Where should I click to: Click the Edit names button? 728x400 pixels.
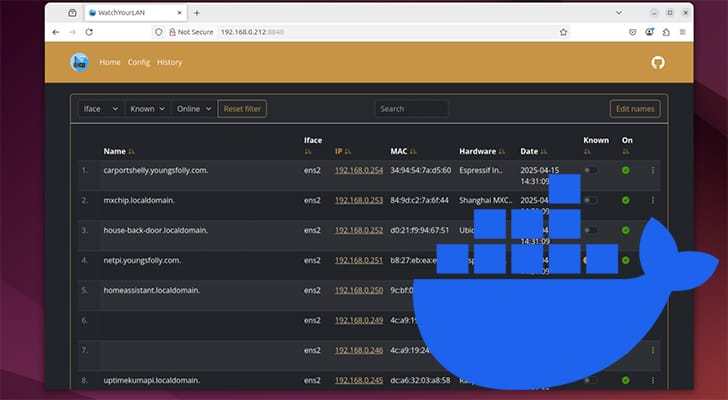click(635, 109)
